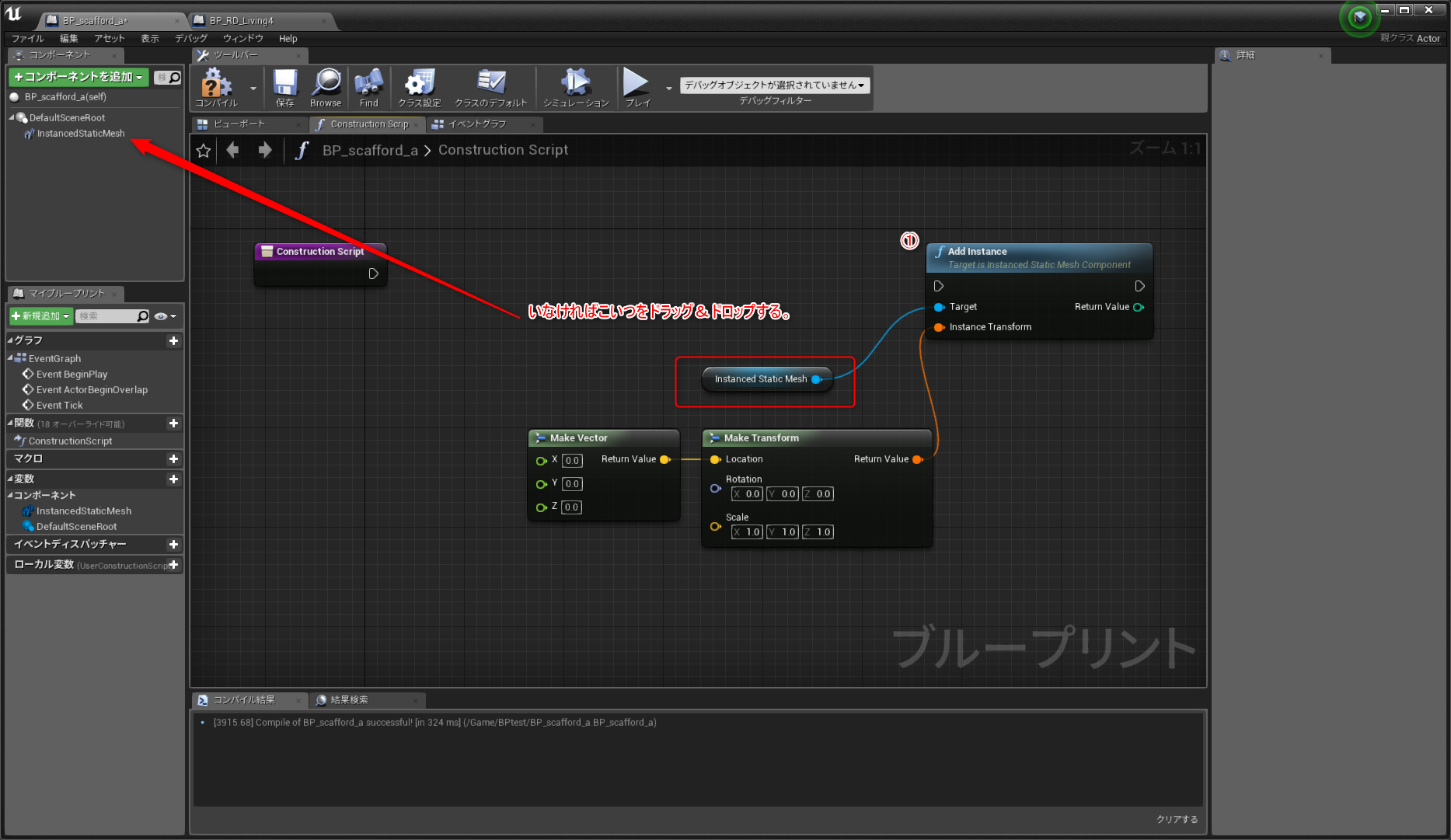This screenshot has height=840, width=1451.
Task: Open the 編集 edit menu
Action: 69,39
